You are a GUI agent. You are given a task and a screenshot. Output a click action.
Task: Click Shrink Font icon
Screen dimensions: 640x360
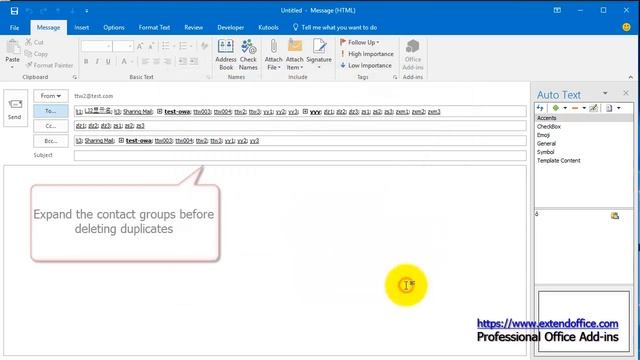click(151, 47)
